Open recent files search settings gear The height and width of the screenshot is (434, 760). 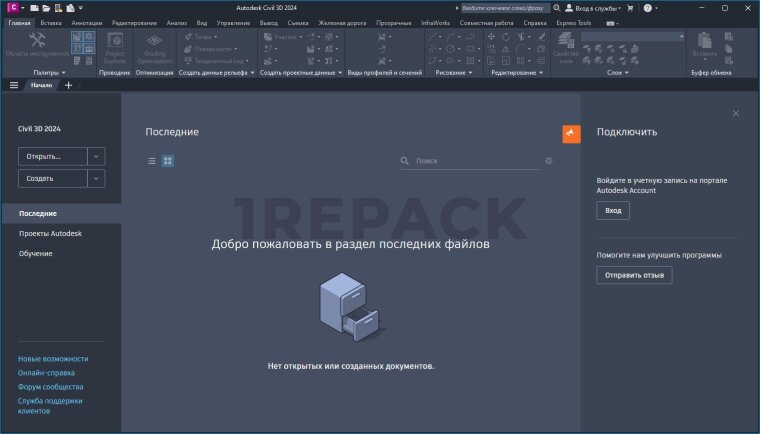point(548,160)
